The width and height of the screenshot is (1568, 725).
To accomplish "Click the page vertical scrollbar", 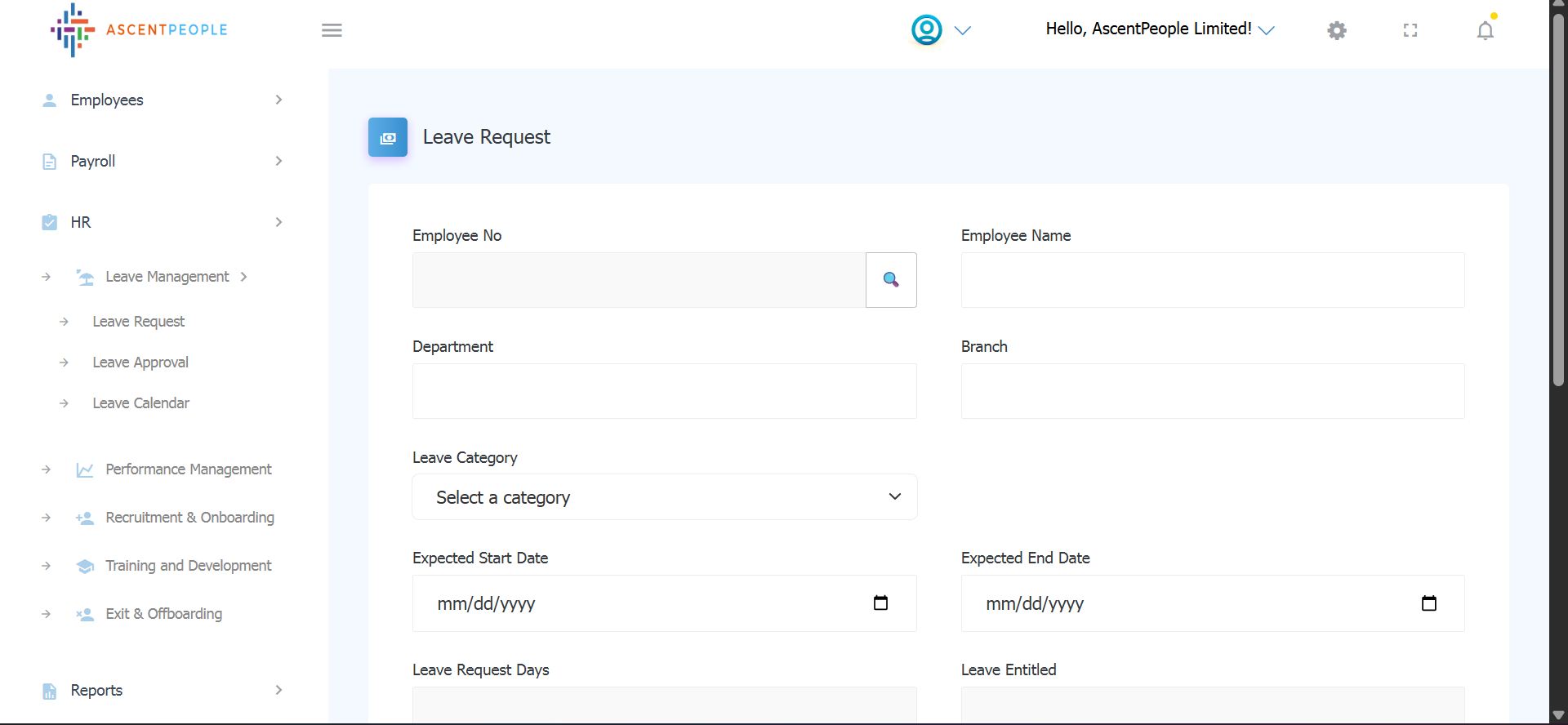I will [1558, 196].
